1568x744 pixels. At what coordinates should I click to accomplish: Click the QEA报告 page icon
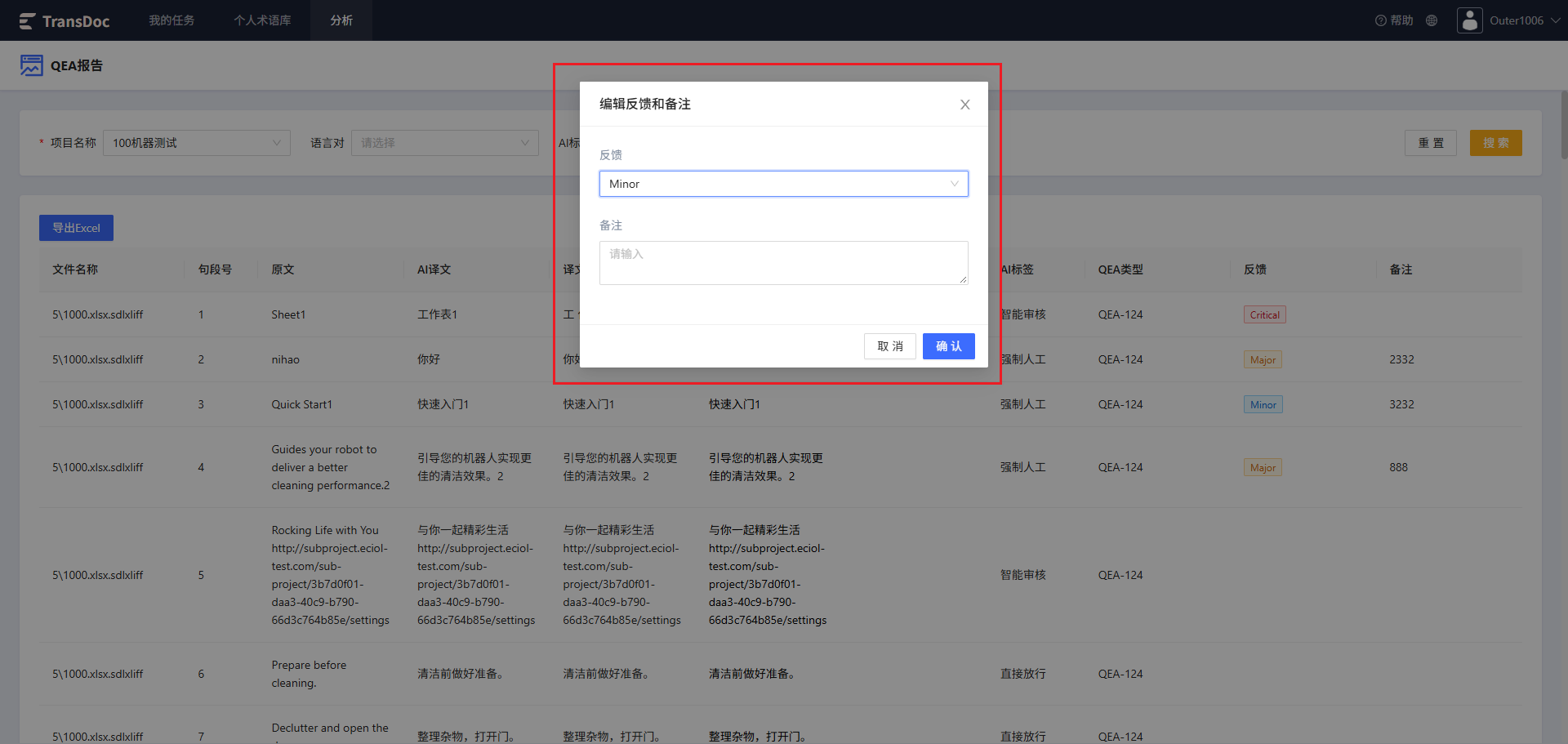(x=32, y=65)
